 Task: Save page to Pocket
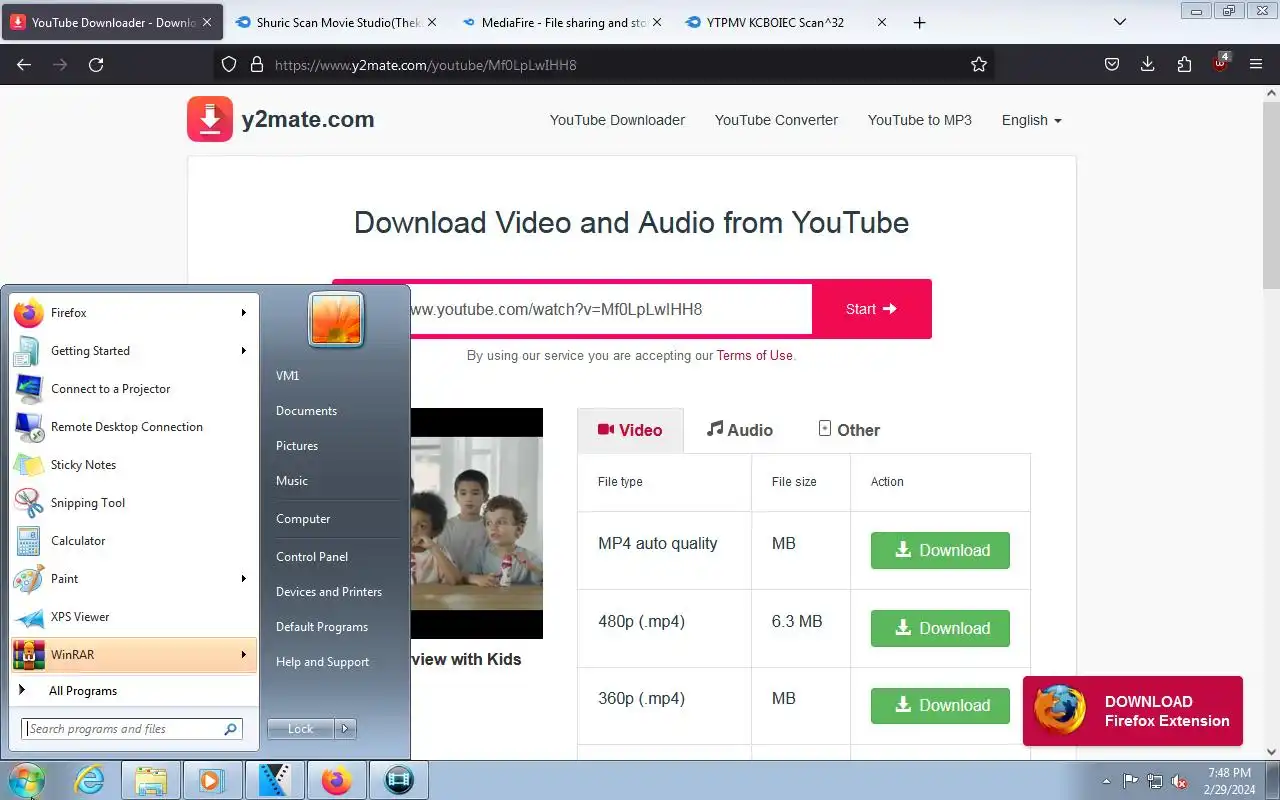tap(1112, 64)
